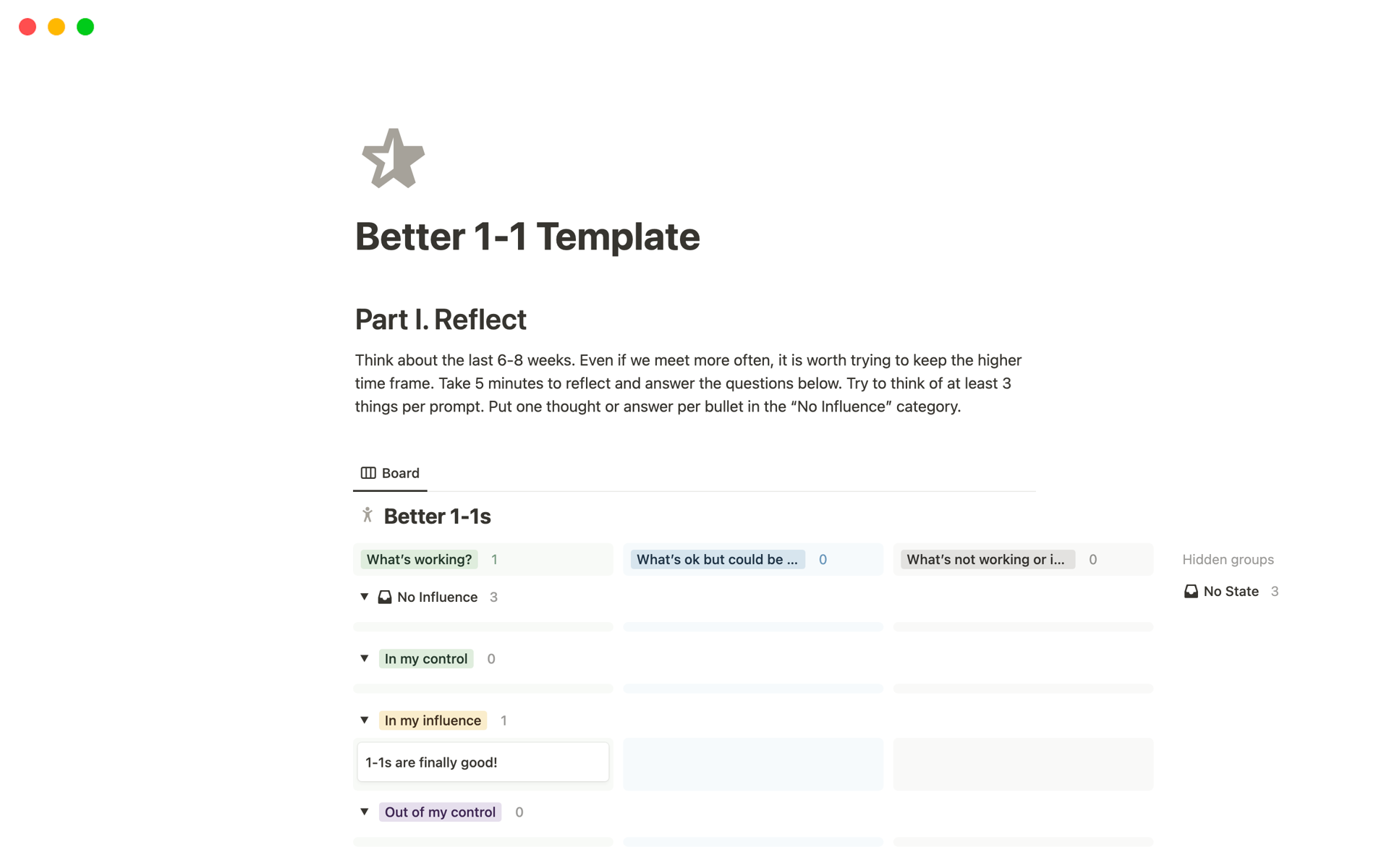Image resolution: width=1389 pixels, height=868 pixels.
Task: Click the Better 1-1s database person icon
Action: [368, 515]
